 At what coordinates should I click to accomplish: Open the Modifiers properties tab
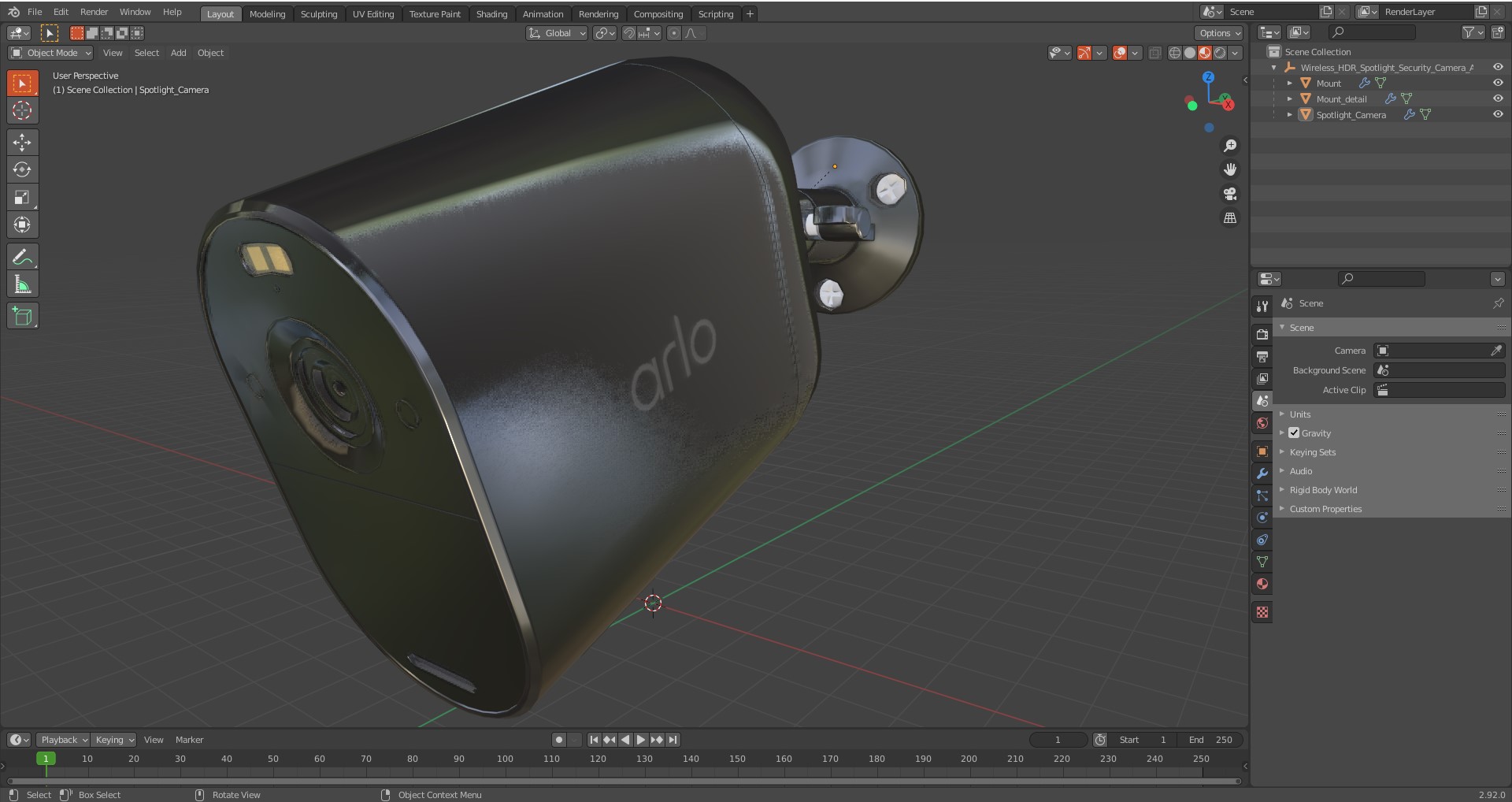[x=1262, y=473]
